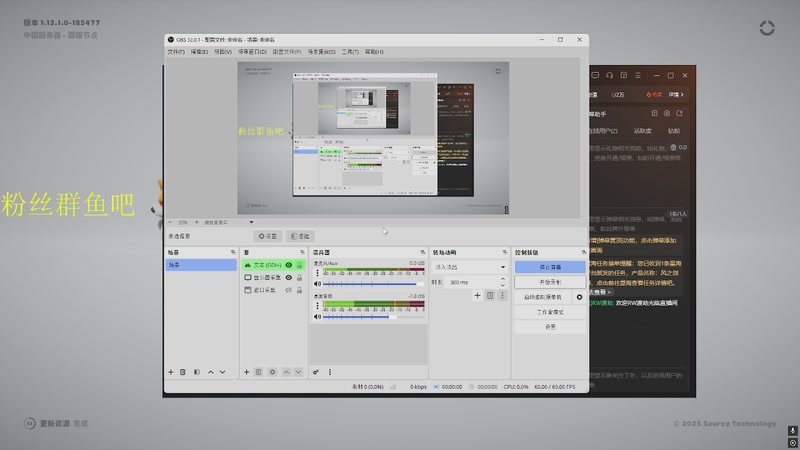Open 场景集合(S) menu
This screenshot has height=450, width=800.
tap(321, 52)
